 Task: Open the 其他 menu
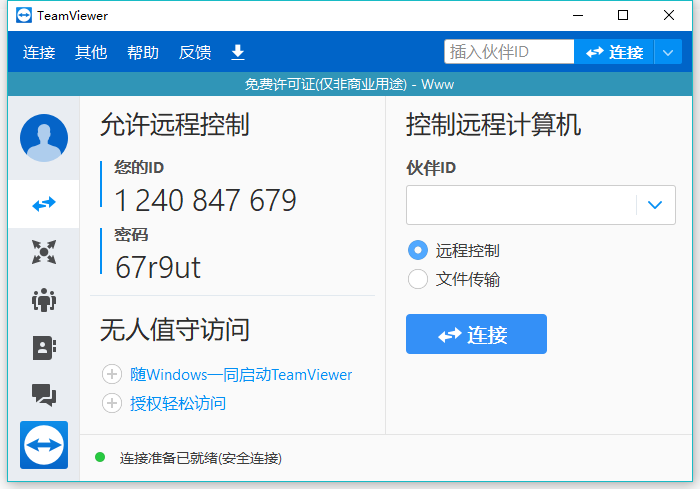click(91, 52)
